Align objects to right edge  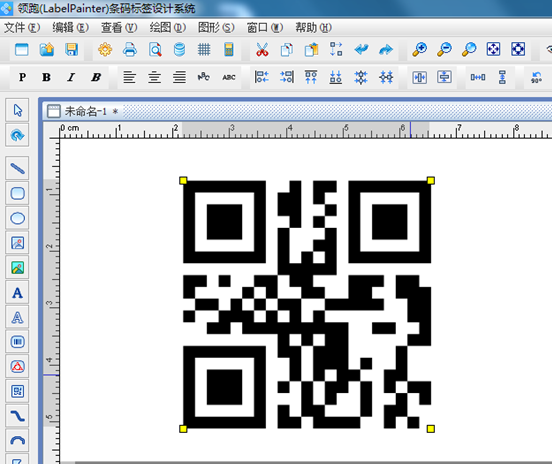(287, 77)
